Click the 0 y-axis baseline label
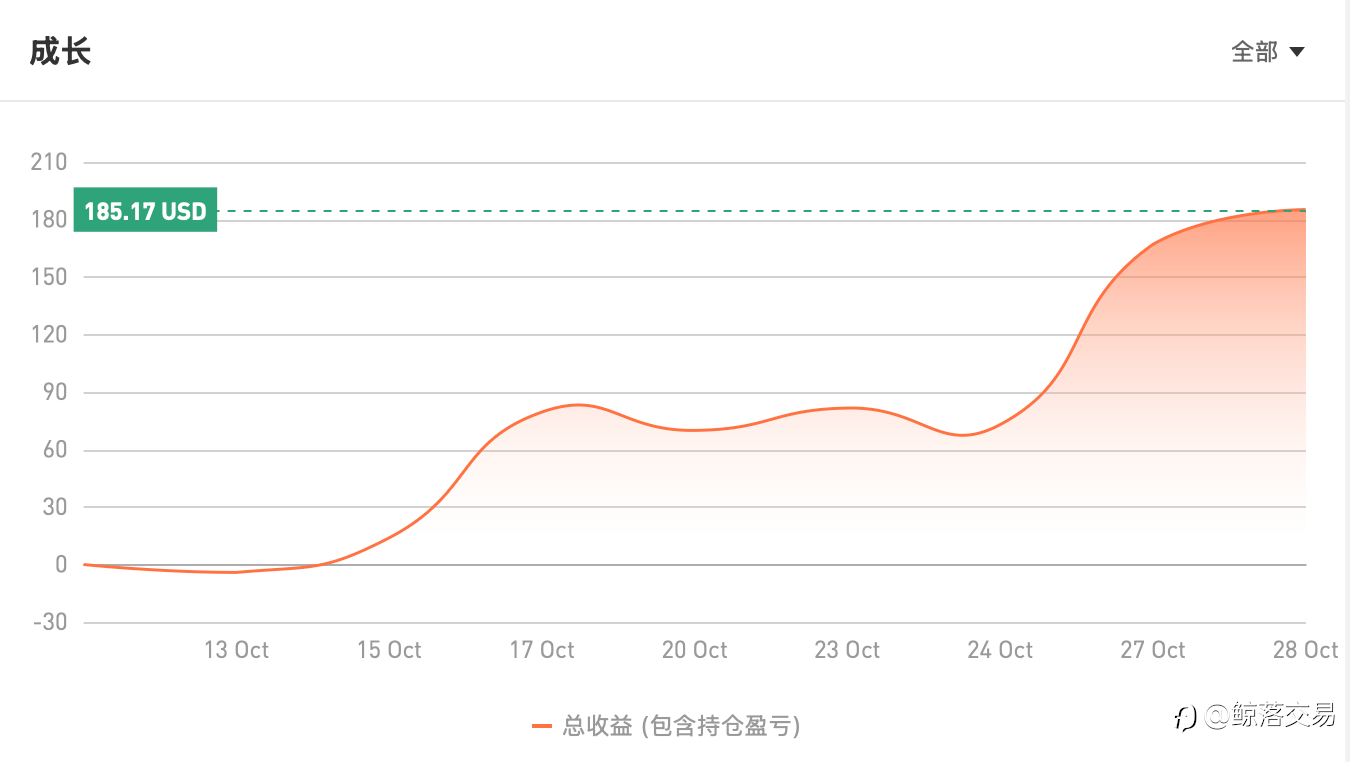This screenshot has height=762, width=1350. tap(62, 565)
